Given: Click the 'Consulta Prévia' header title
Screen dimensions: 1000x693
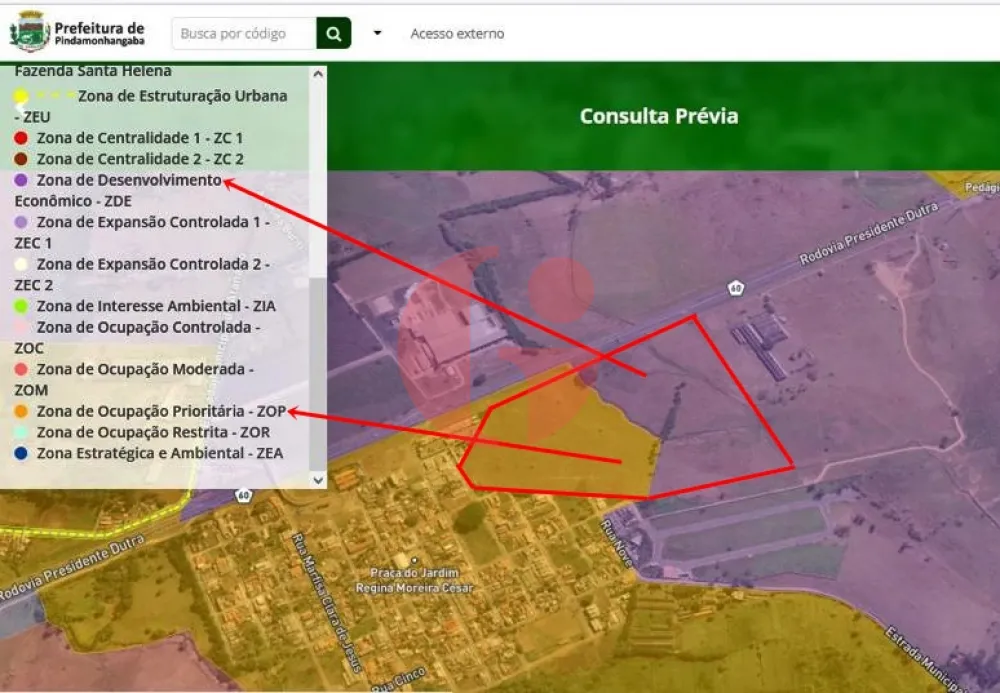Looking at the screenshot, I should click(x=659, y=116).
